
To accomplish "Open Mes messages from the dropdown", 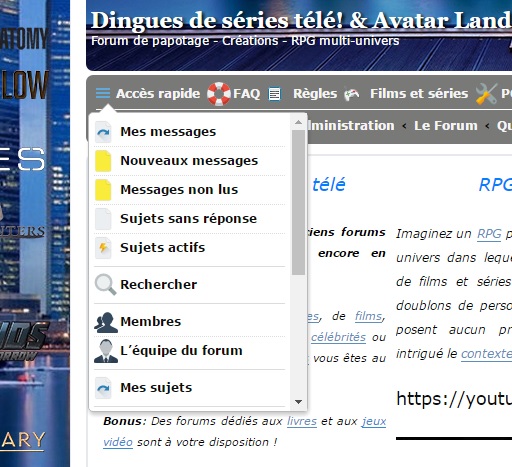I will coord(190,132).
